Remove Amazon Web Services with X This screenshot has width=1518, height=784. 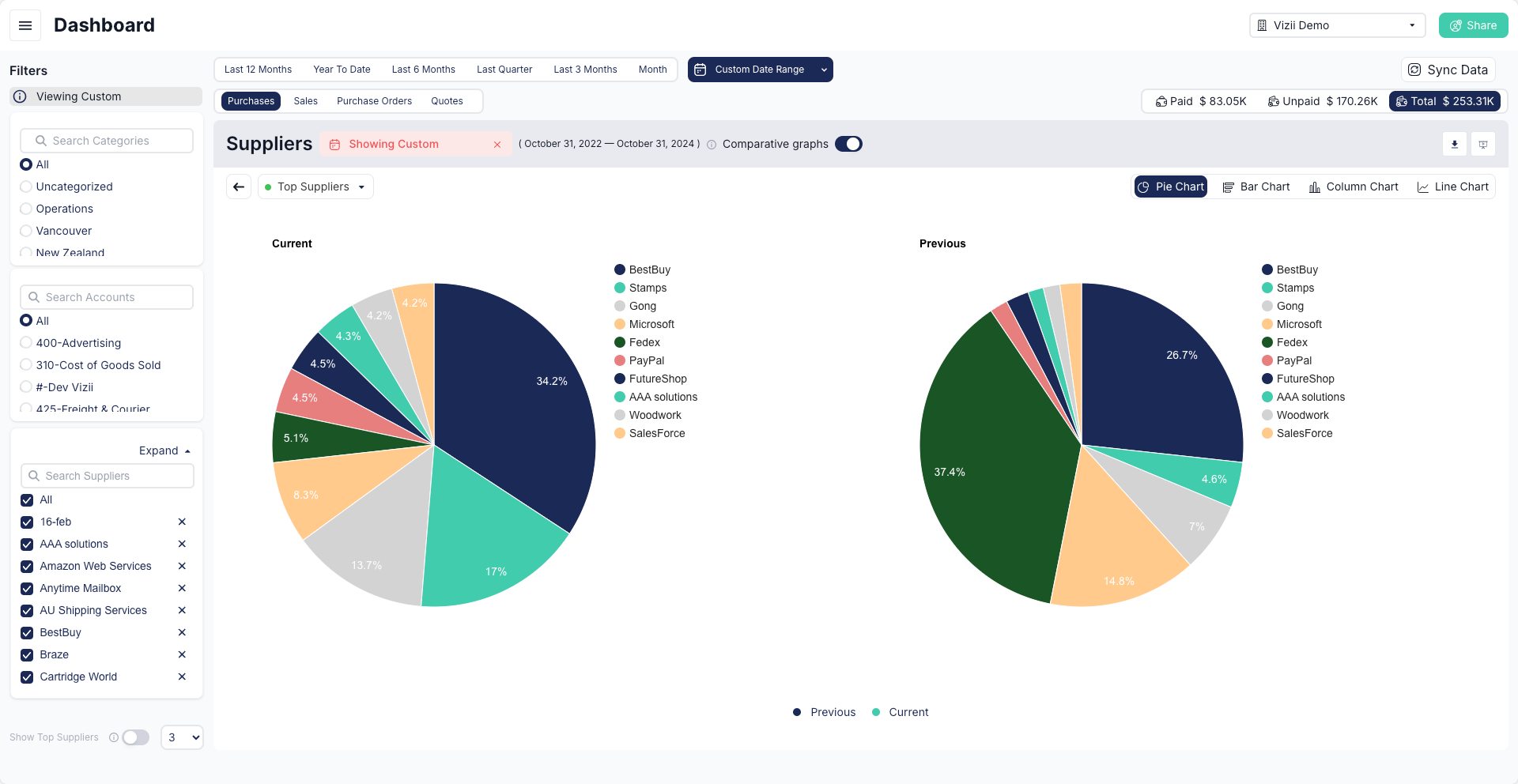click(x=182, y=566)
